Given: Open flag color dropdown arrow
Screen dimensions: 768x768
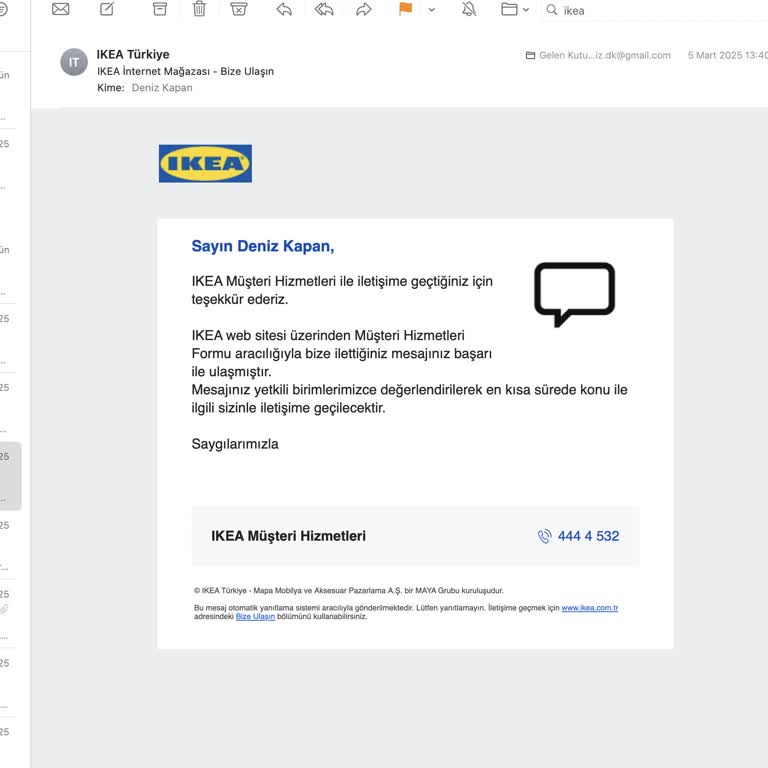Looking at the screenshot, I should click(432, 10).
